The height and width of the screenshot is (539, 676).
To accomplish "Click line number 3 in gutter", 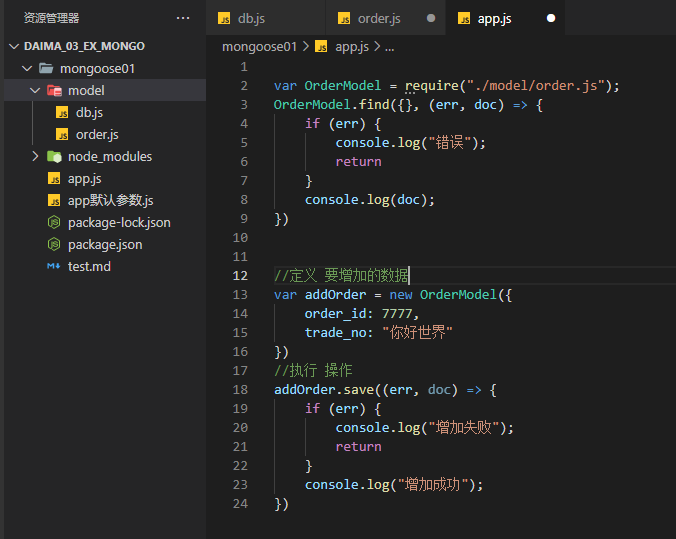I will tap(244, 105).
